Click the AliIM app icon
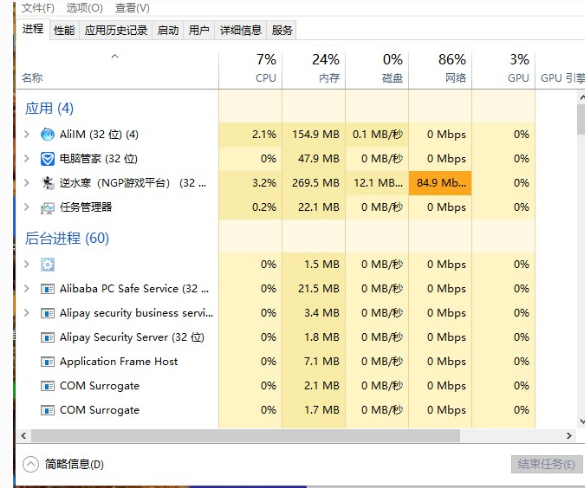This screenshot has width=585, height=488. [47, 134]
